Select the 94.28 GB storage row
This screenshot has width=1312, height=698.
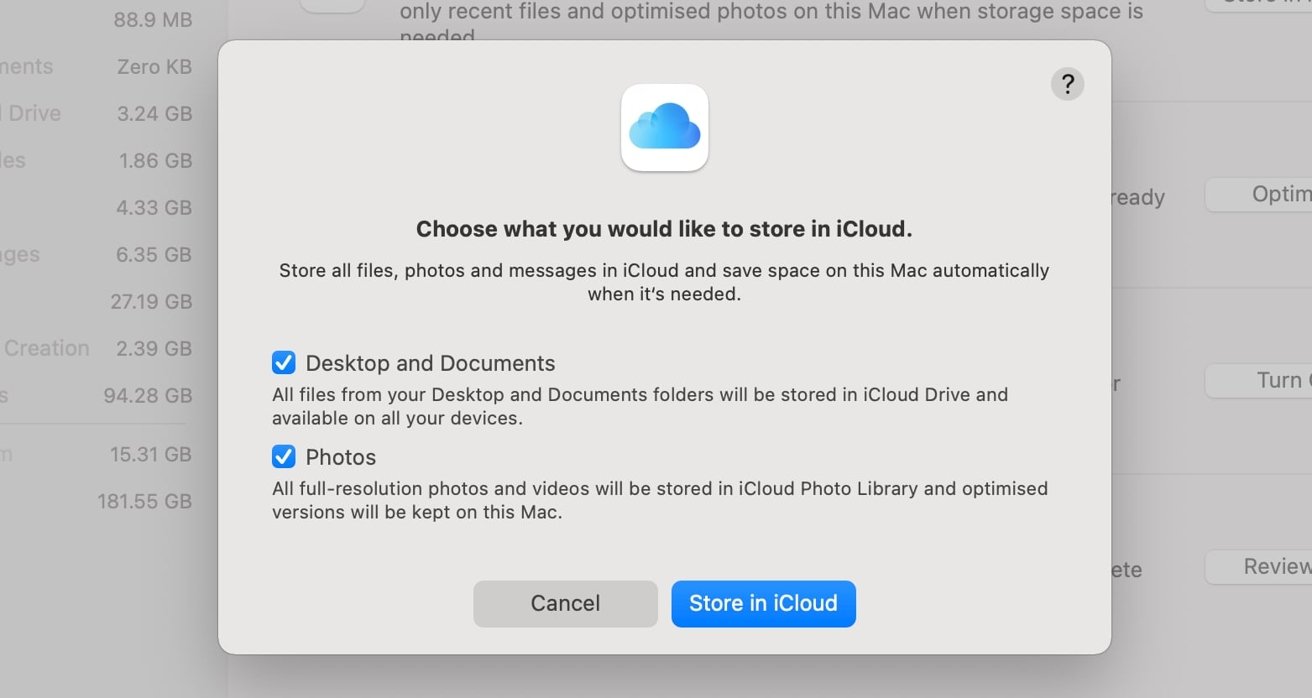(x=96, y=395)
